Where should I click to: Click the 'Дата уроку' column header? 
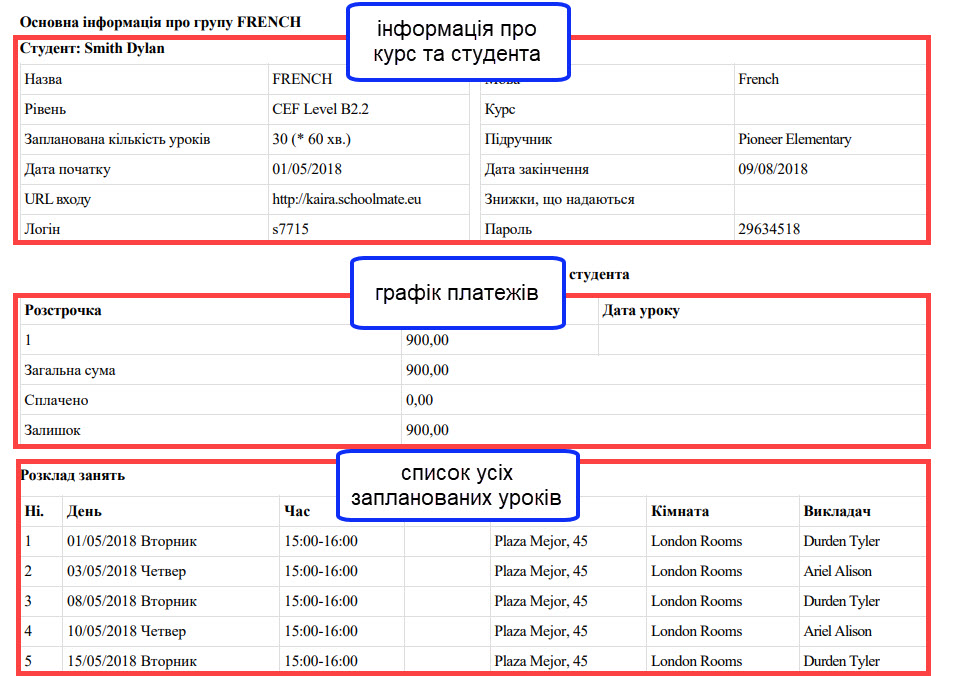click(x=641, y=310)
